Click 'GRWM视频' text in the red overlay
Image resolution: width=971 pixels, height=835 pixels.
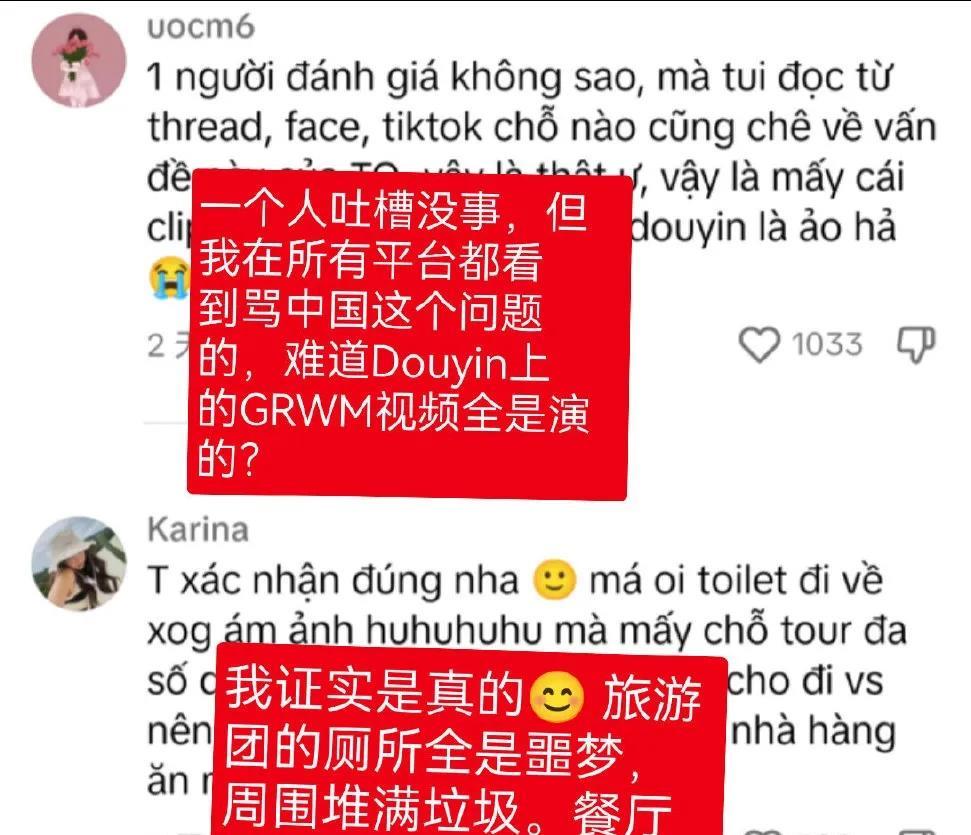pyautogui.click(x=349, y=413)
